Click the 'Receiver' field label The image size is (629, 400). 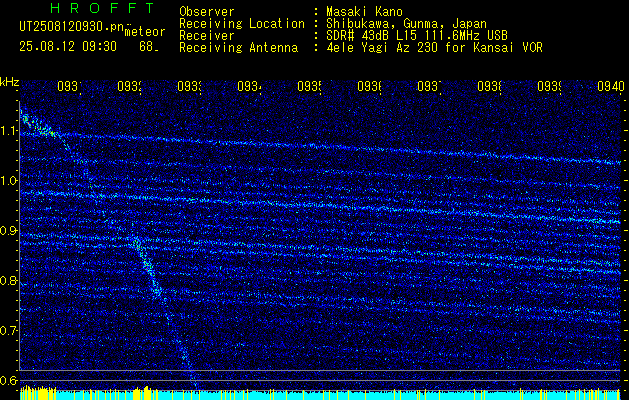[x=207, y=36]
